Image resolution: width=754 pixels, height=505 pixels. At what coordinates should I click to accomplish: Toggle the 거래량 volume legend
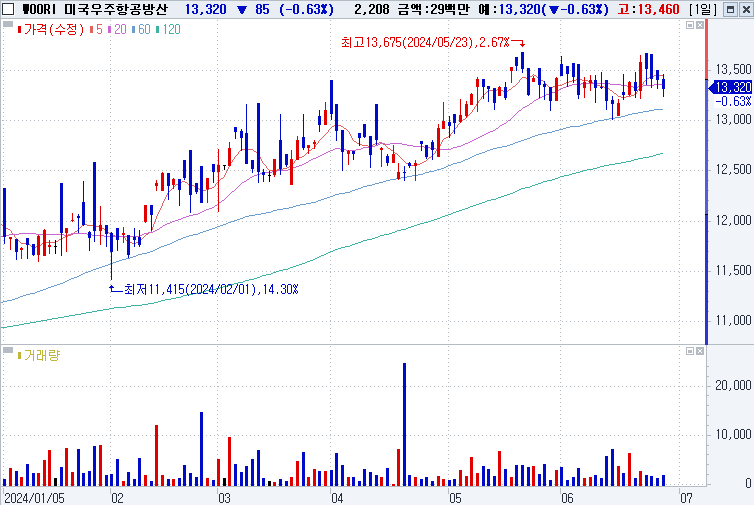point(39,355)
